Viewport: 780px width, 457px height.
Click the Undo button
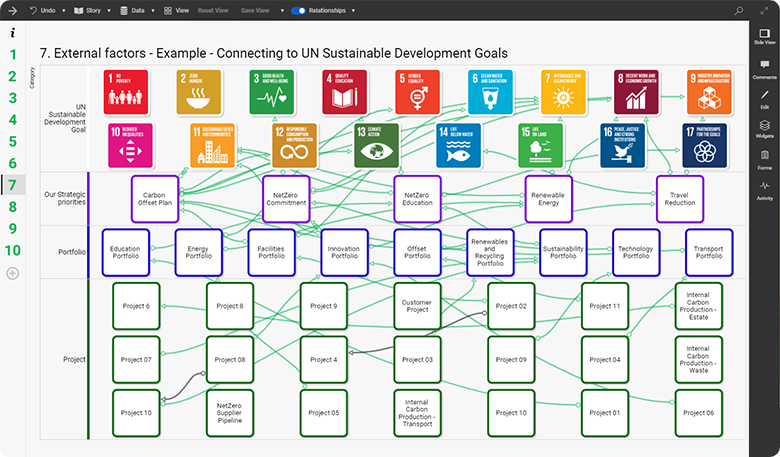[43, 10]
